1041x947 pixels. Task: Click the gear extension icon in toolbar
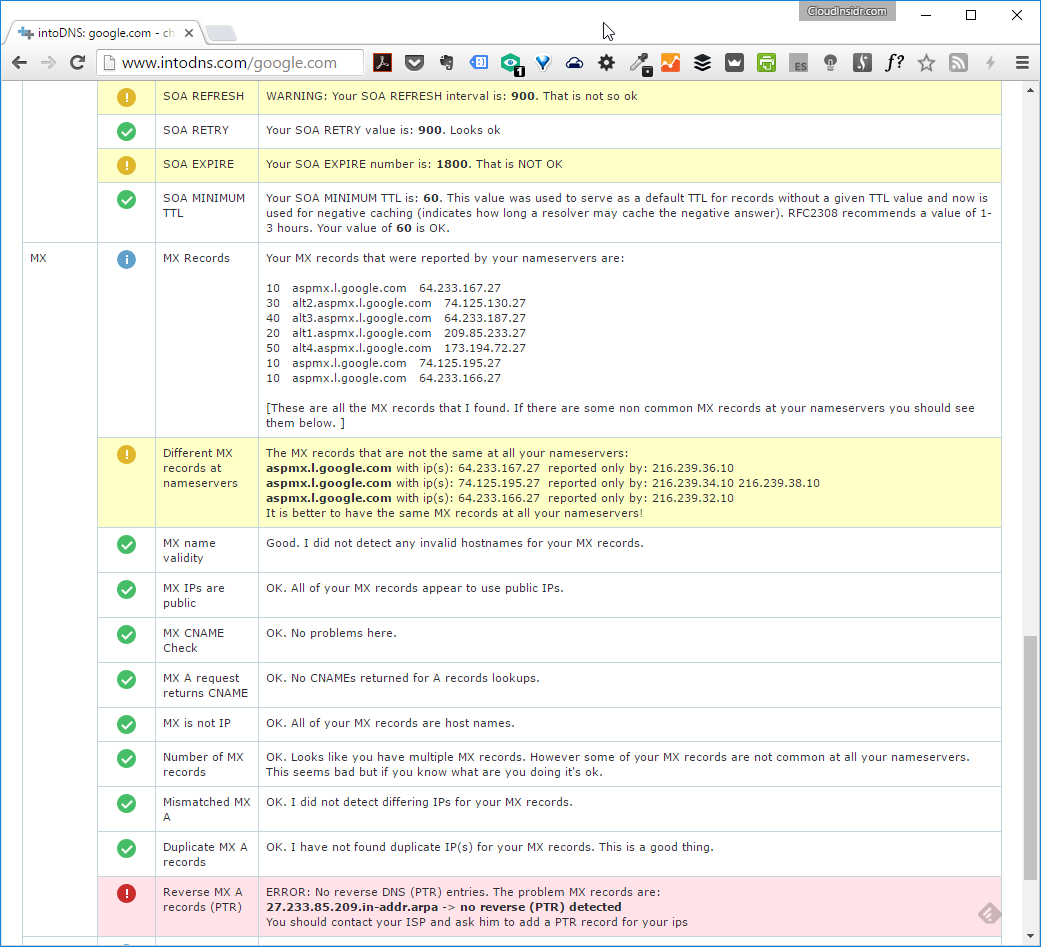coord(606,63)
